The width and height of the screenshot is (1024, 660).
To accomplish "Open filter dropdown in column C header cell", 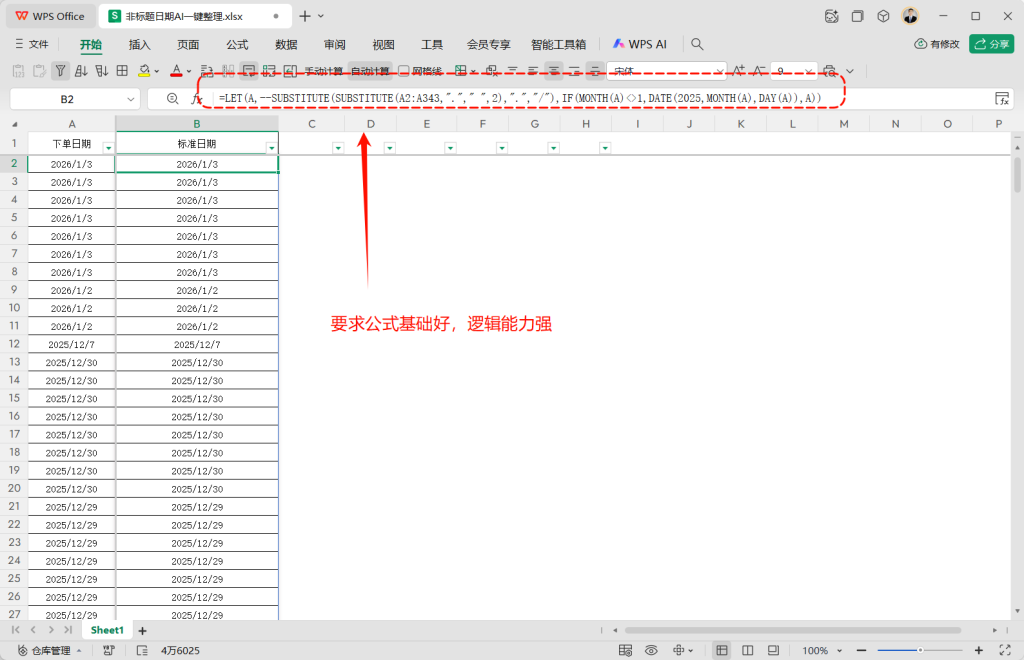I will [x=338, y=148].
